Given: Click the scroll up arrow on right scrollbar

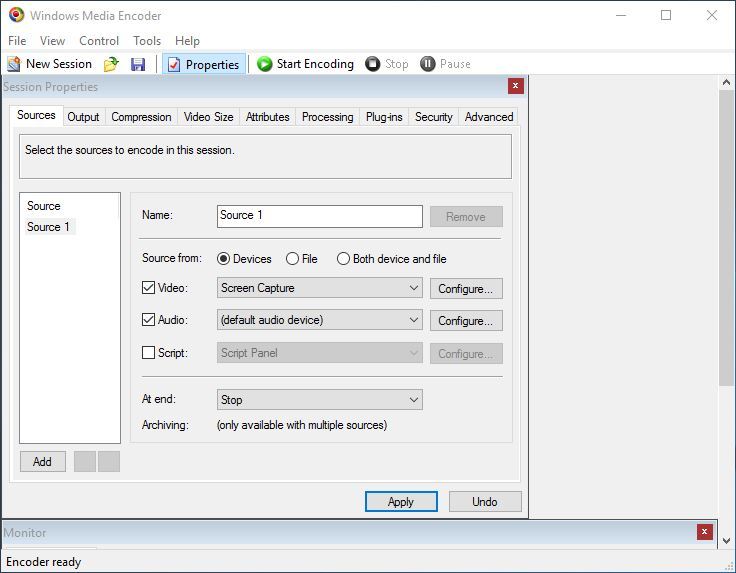Looking at the screenshot, I should click(x=727, y=83).
